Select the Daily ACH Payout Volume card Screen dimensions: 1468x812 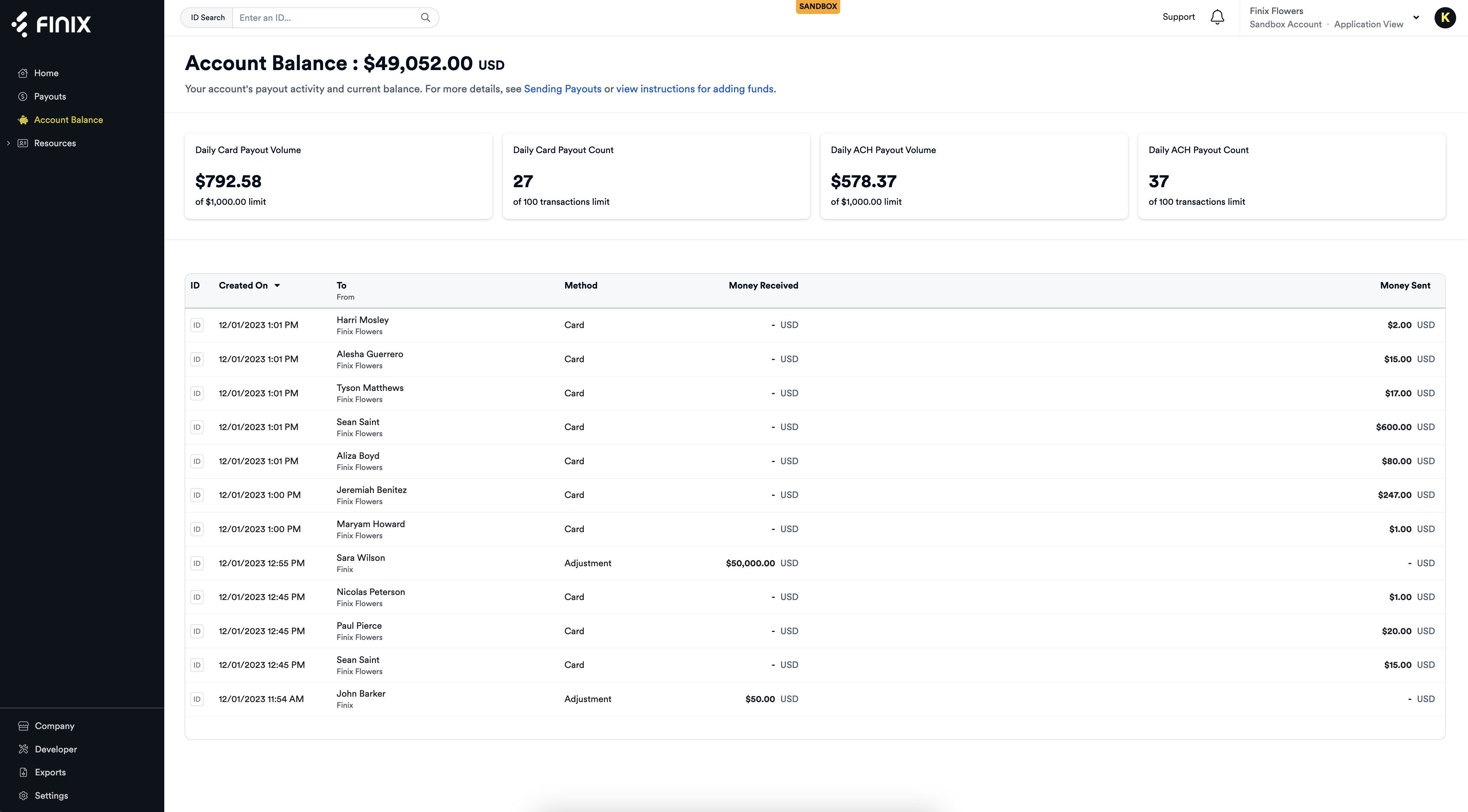click(974, 176)
